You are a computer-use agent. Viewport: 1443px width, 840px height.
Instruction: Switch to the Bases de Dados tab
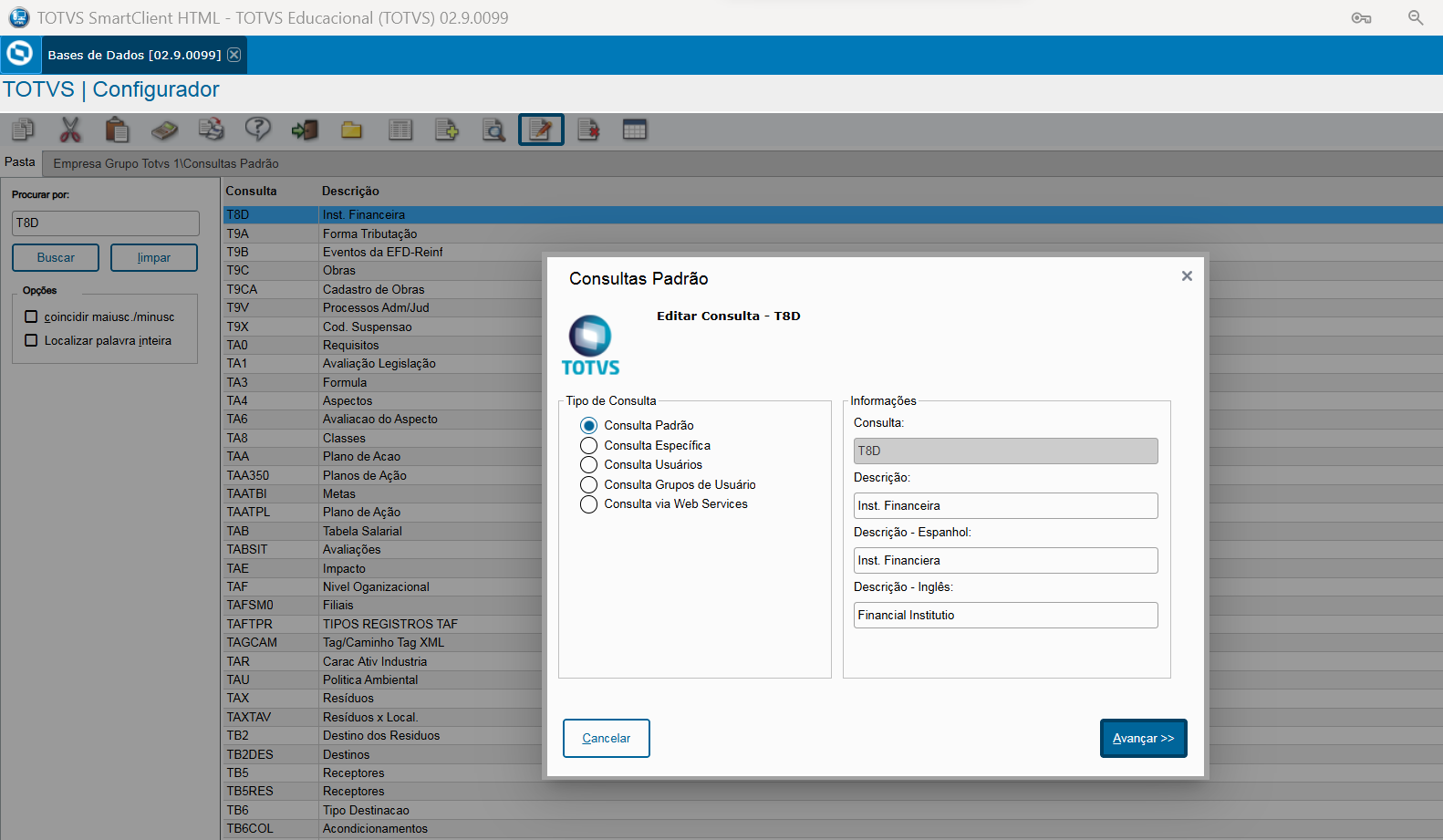[x=134, y=55]
